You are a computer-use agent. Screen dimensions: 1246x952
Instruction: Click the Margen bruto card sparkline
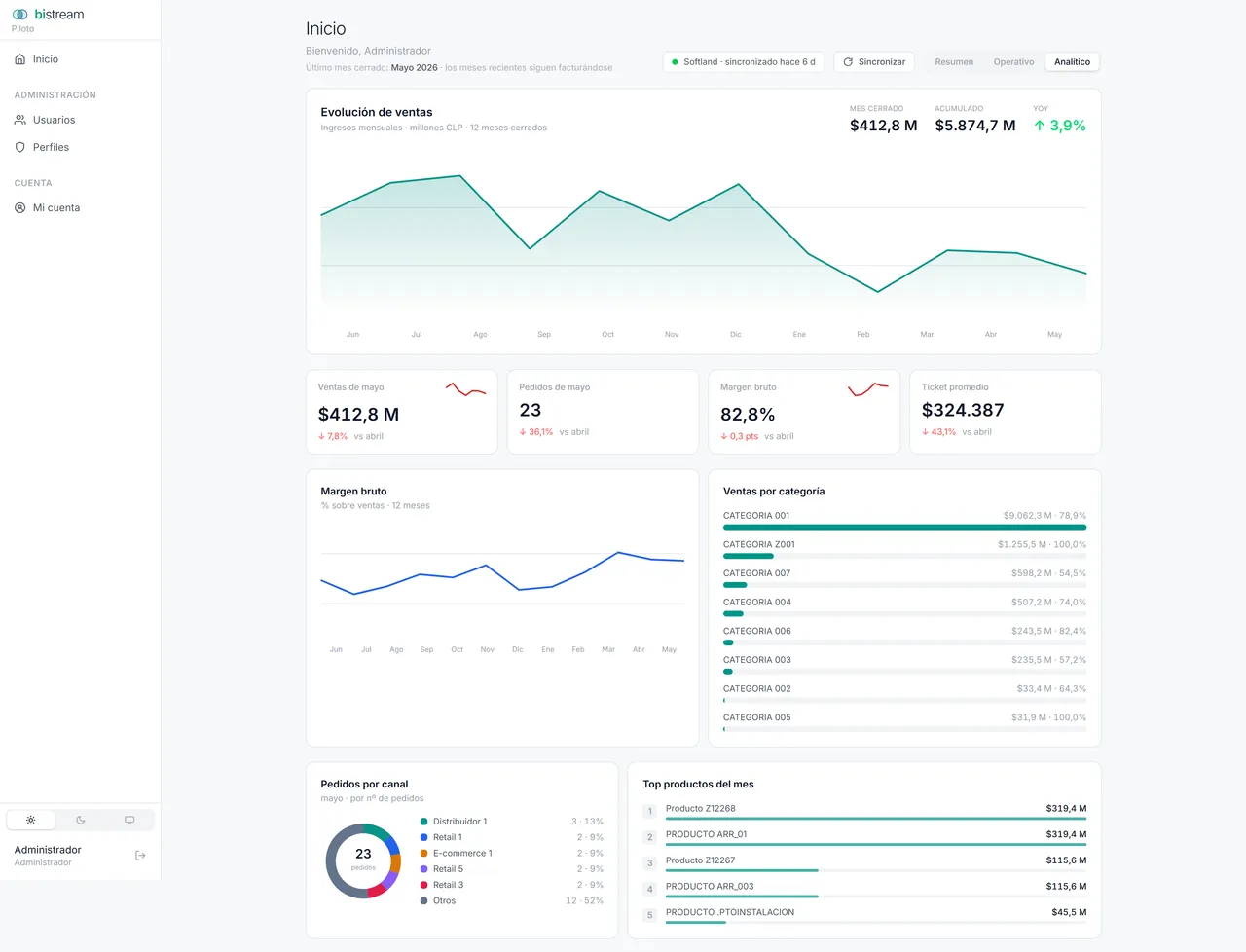tap(868, 389)
